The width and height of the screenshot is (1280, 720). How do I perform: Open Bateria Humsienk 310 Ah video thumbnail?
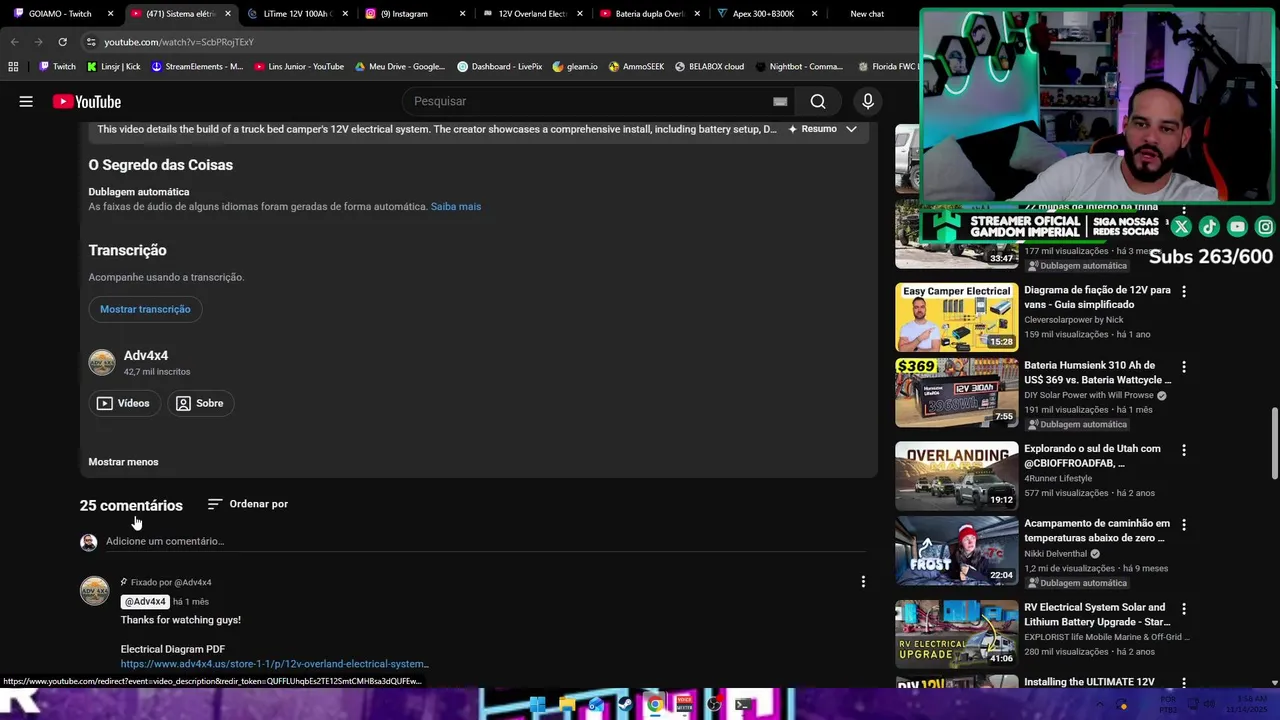pos(956,392)
